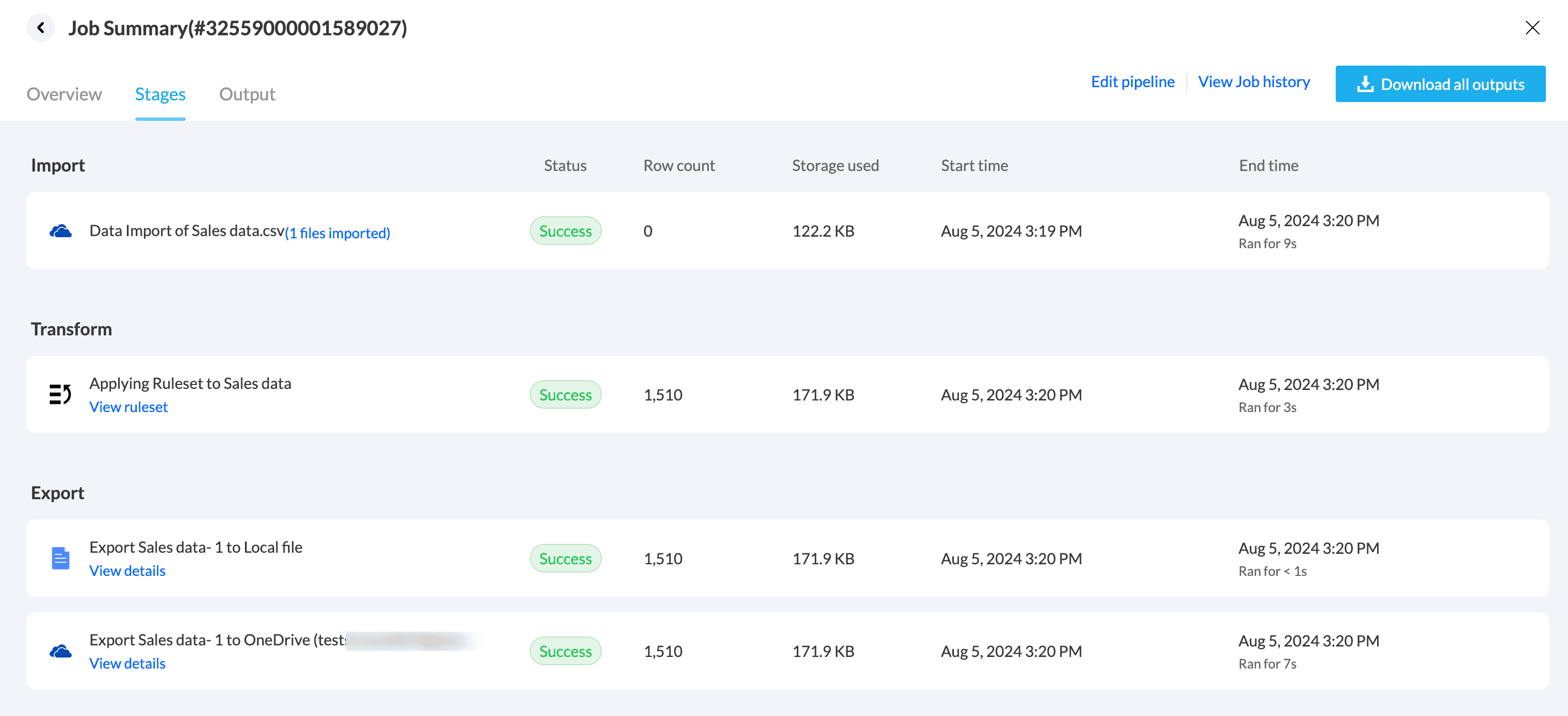Open the Output tab
Screen dimensions: 1568x716
tap(247, 94)
